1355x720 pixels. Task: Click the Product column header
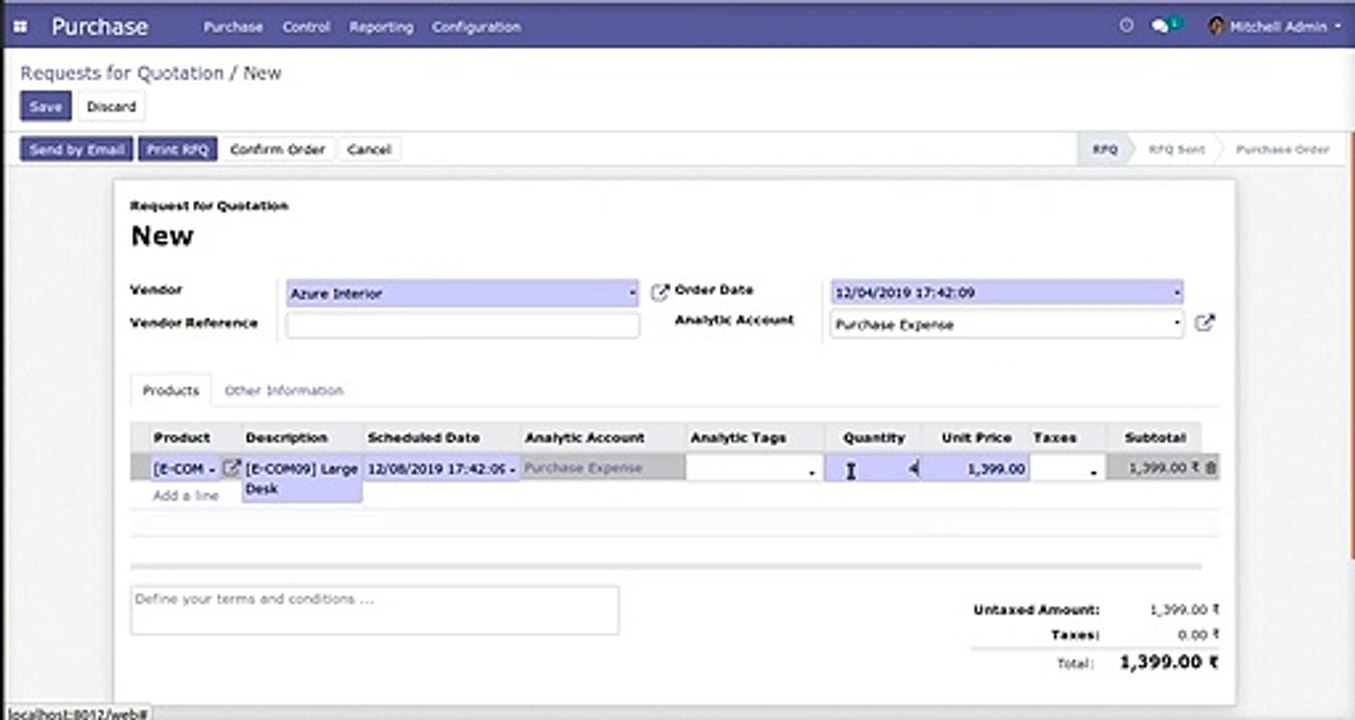(182, 437)
